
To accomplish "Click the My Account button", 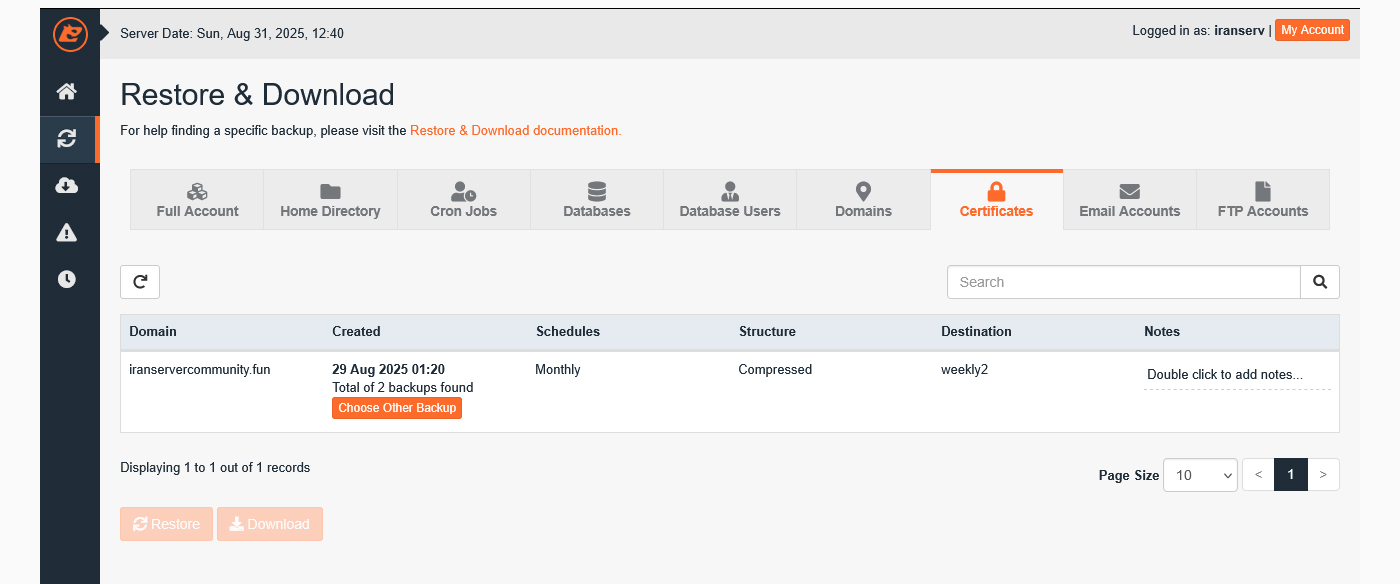I will (1312, 30).
